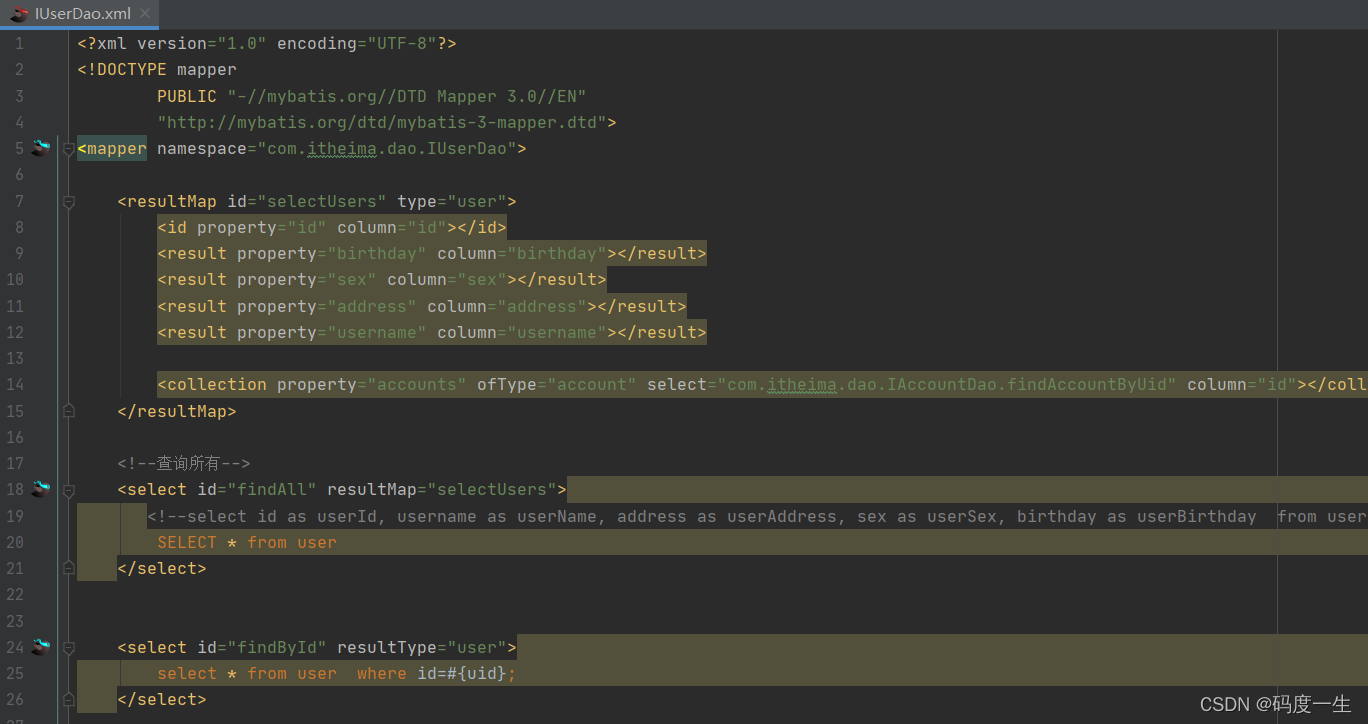Click the commented-out select userId SQL line
1368x724 pixels.
(x=757, y=516)
